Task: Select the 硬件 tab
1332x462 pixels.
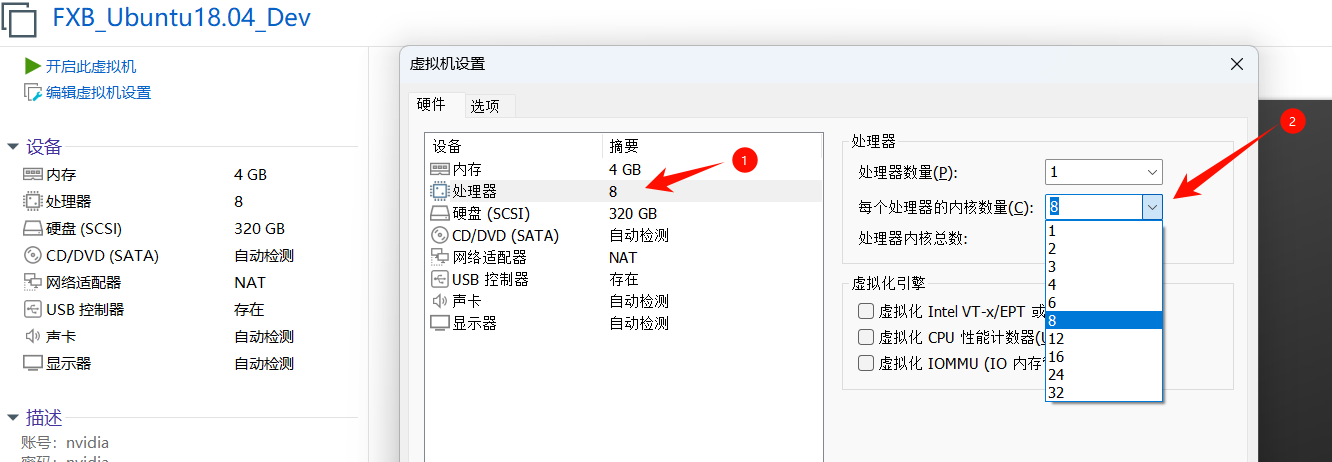Action: coord(431,104)
